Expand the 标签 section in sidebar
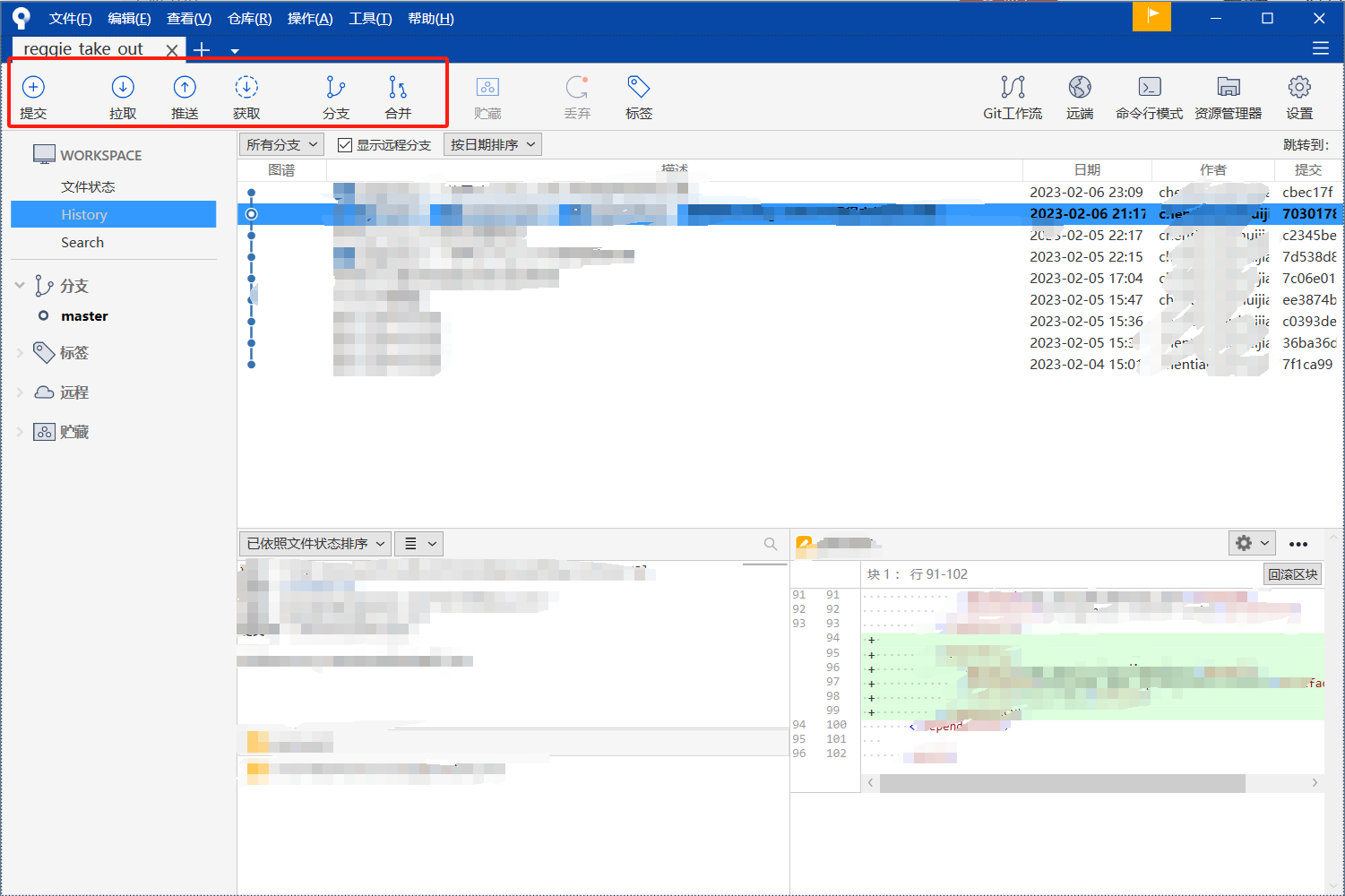1345x896 pixels. coord(20,353)
